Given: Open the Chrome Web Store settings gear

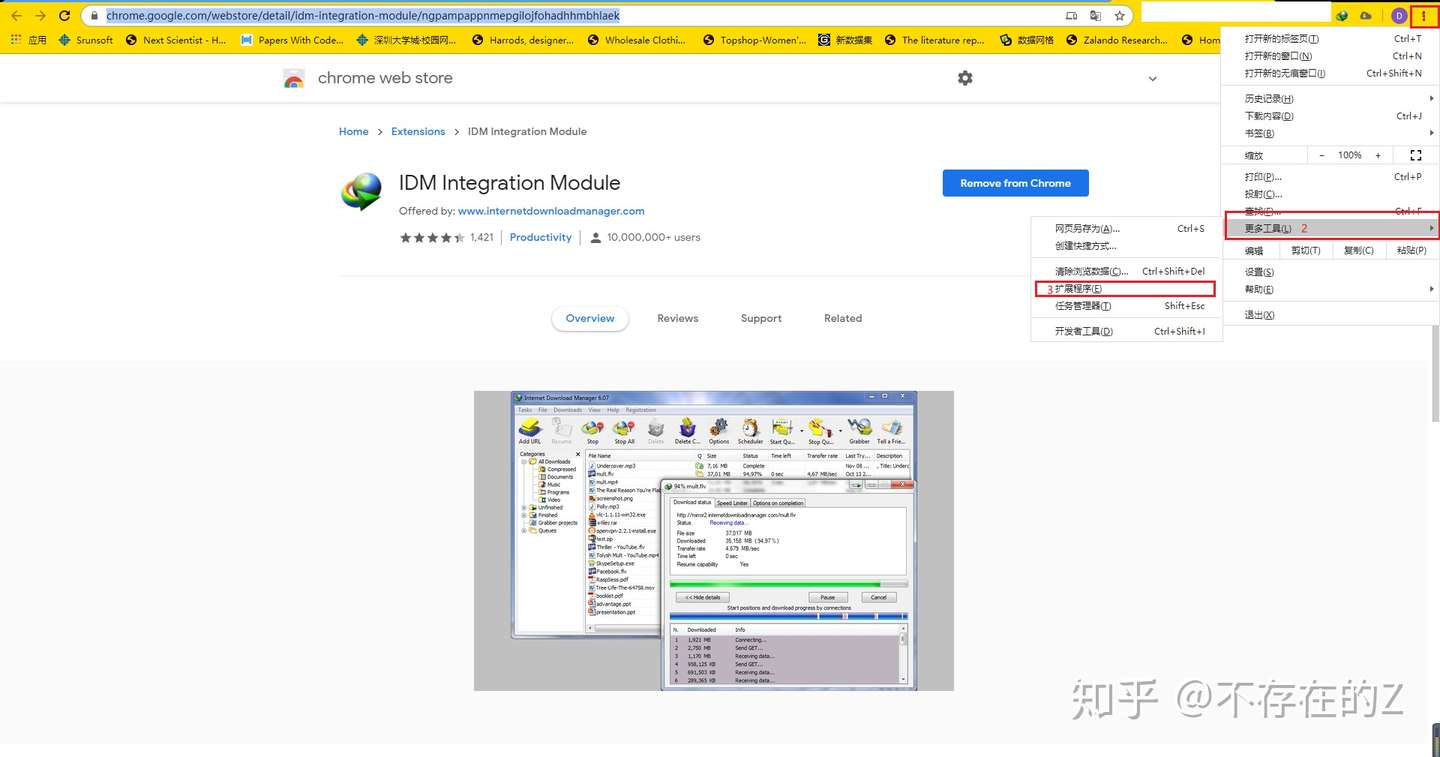Looking at the screenshot, I should [x=965, y=78].
